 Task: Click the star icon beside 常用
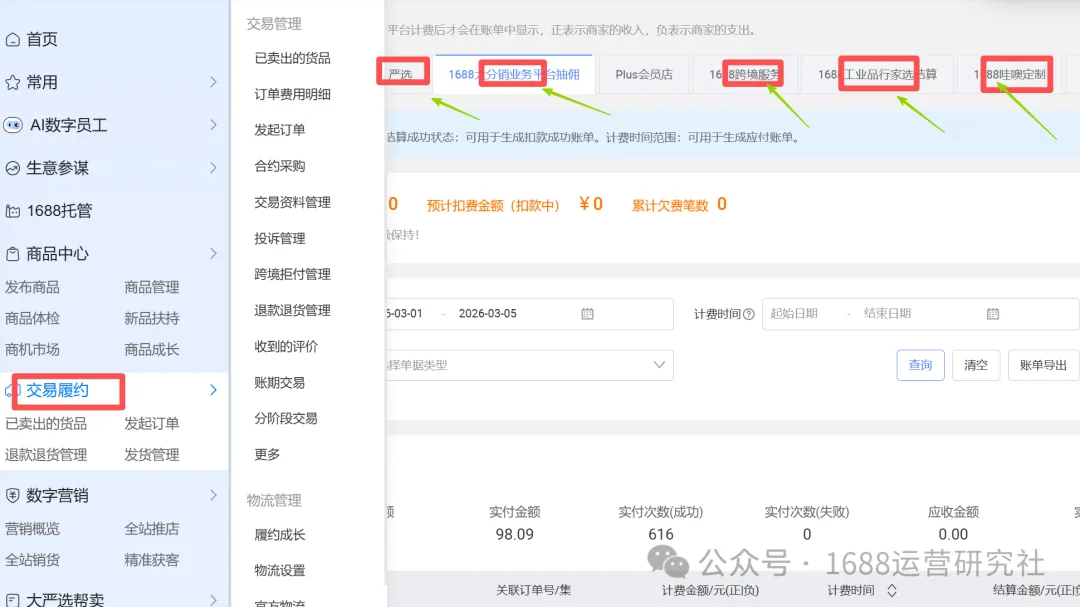coord(12,83)
